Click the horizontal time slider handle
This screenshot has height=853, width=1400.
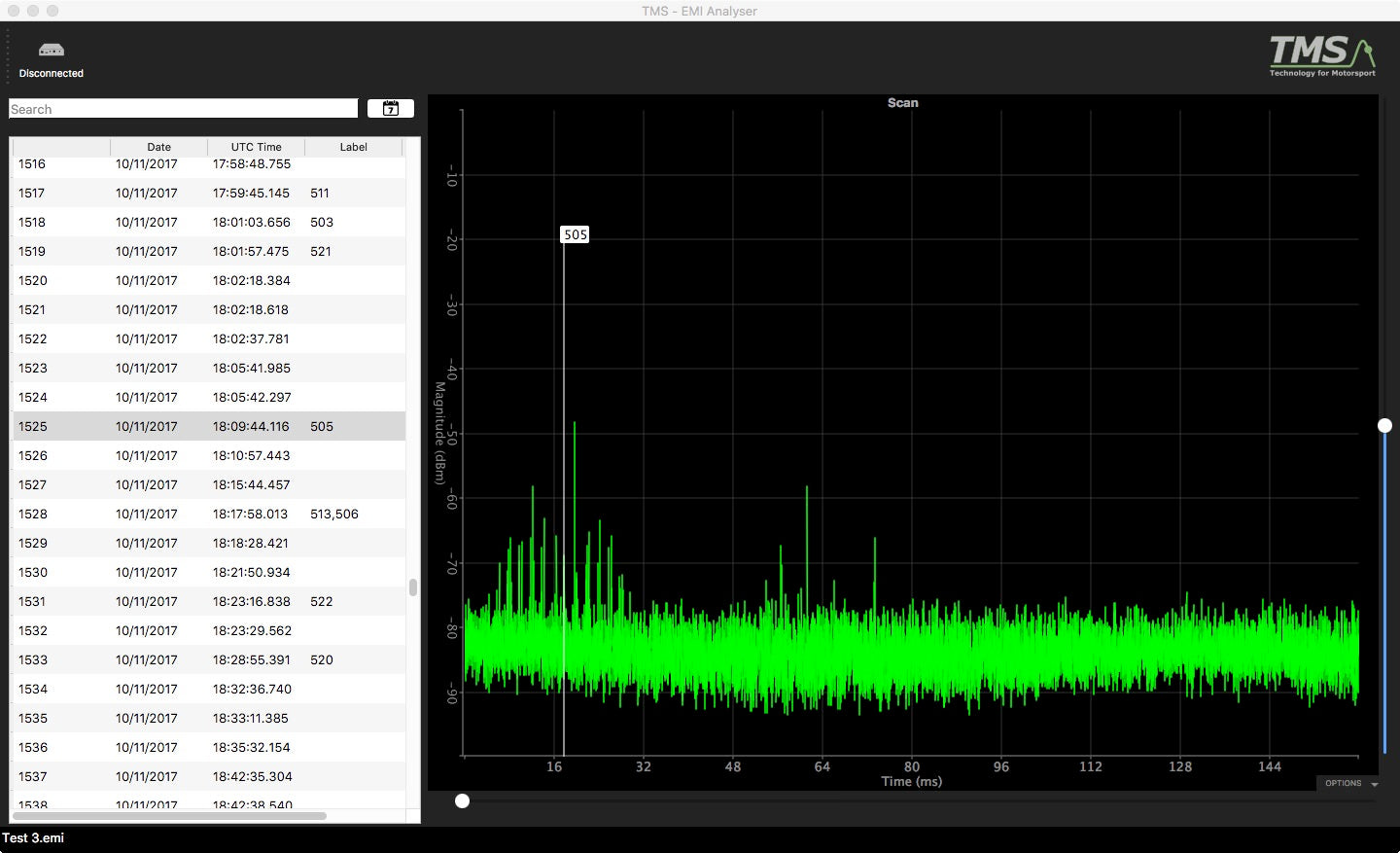point(463,800)
